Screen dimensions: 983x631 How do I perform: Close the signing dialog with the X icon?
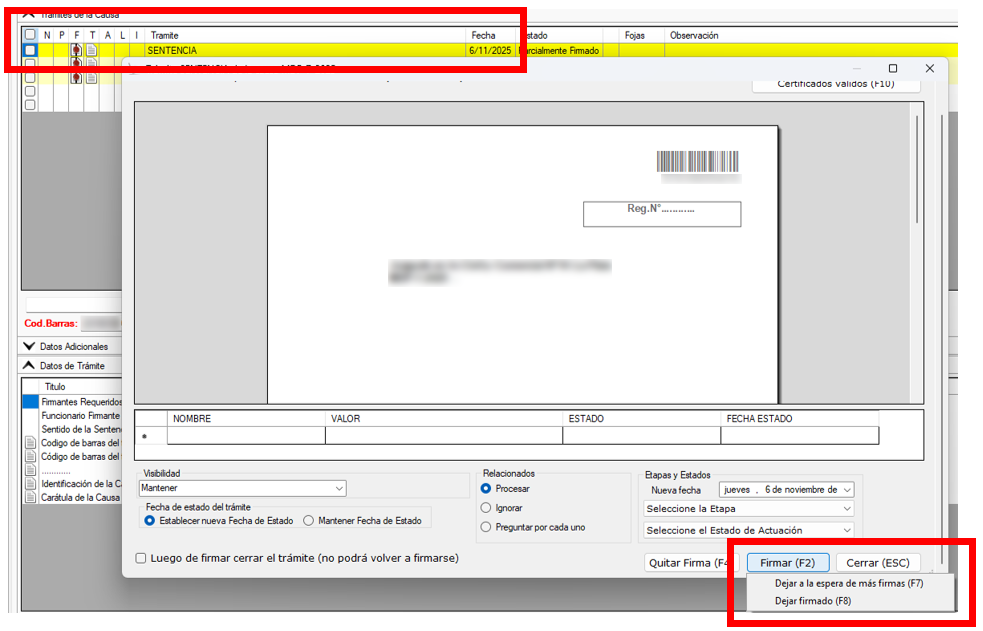(929, 68)
